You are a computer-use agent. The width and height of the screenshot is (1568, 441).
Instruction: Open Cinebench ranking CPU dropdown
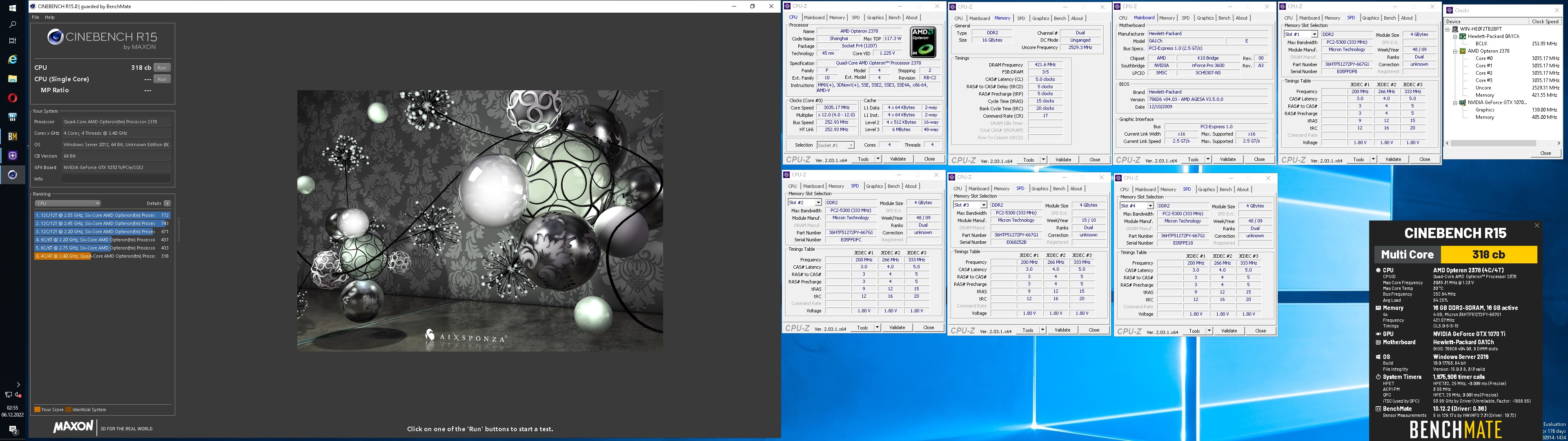[67, 203]
